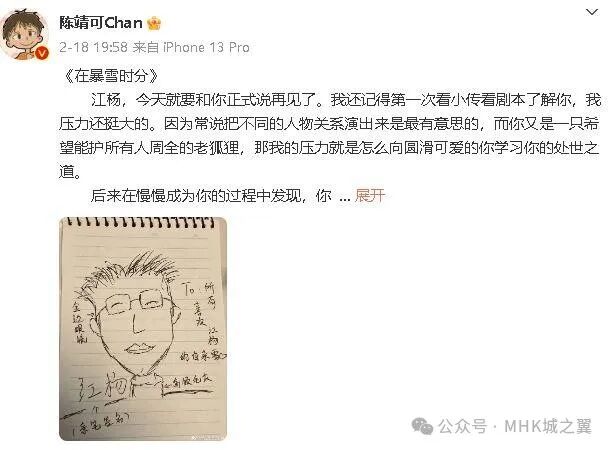Click 展开 to expand full post
Screen dimensions: 611x450
(x=370, y=195)
